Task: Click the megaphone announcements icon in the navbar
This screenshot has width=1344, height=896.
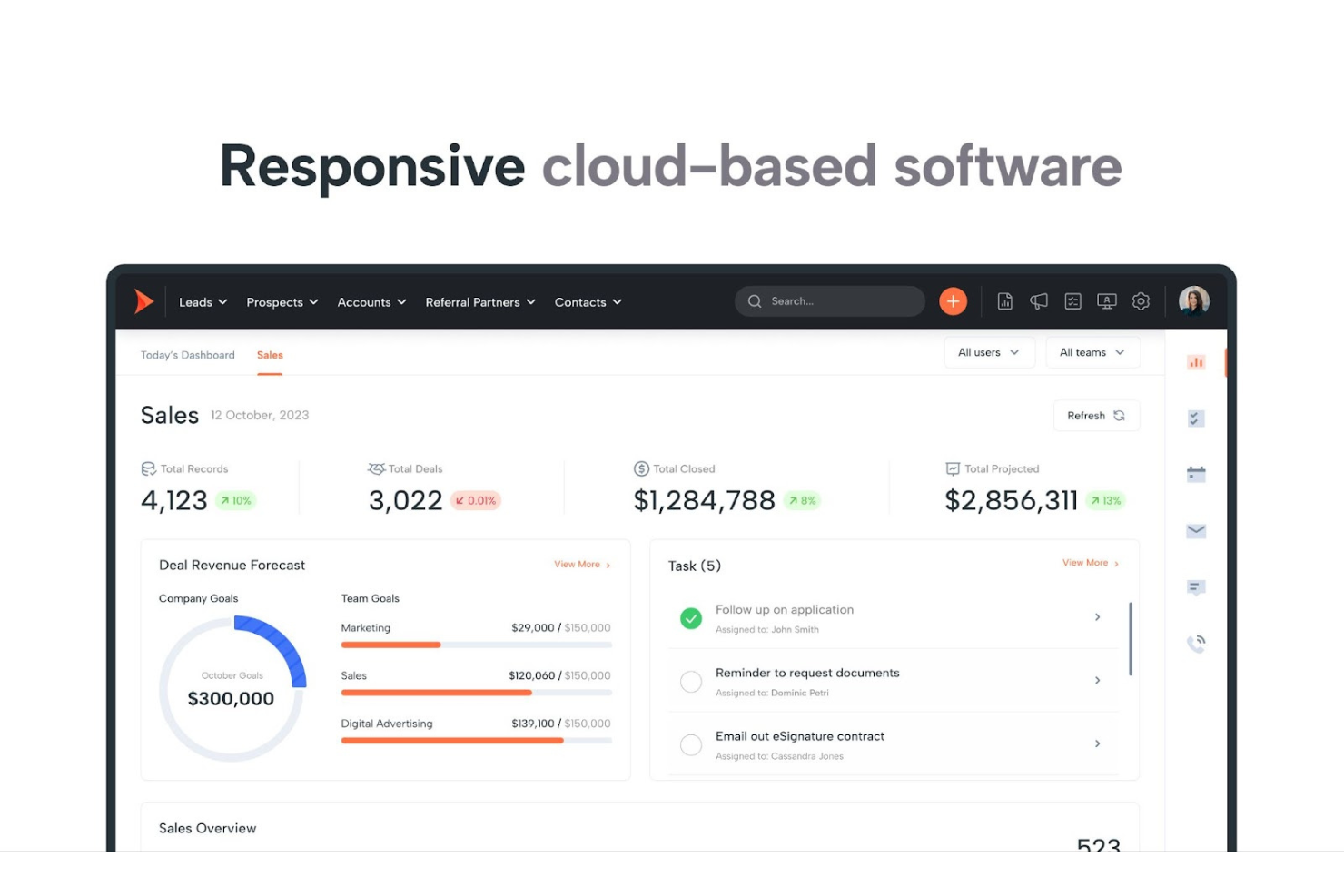Action: (1038, 300)
